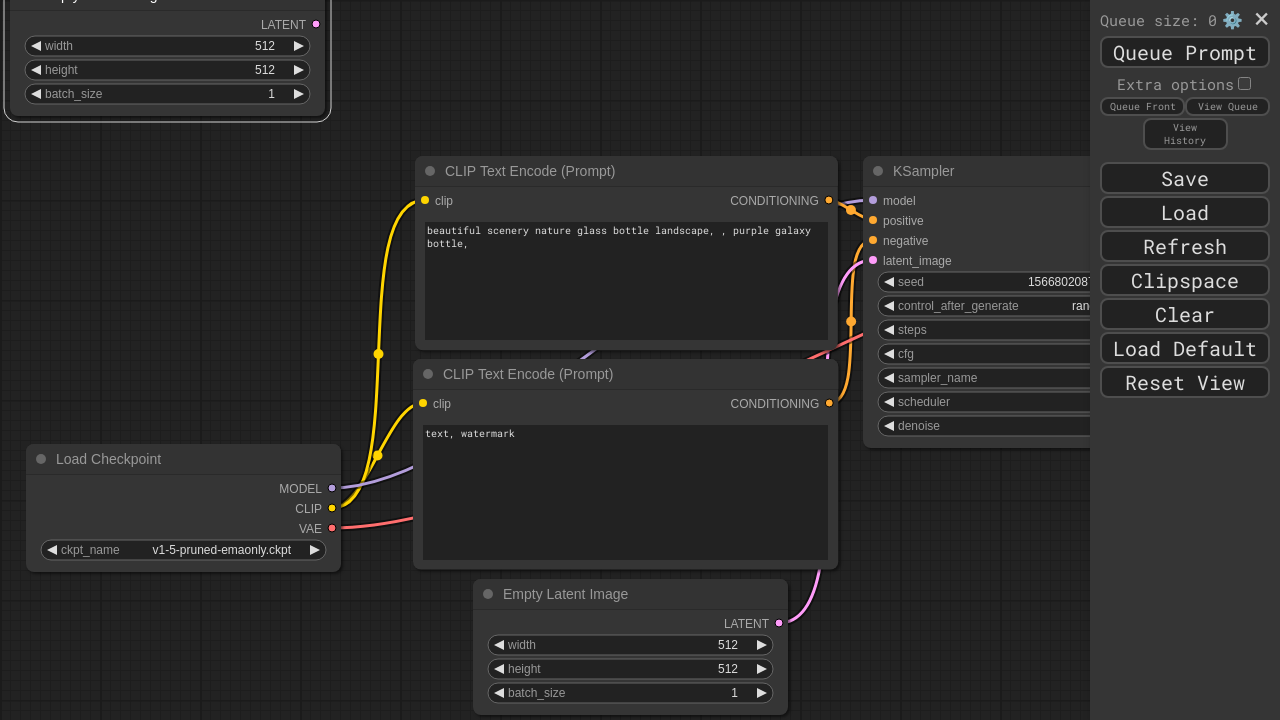This screenshot has height=720, width=1280.
Task: Close the queue panel with the X
Action: click(x=1261, y=20)
